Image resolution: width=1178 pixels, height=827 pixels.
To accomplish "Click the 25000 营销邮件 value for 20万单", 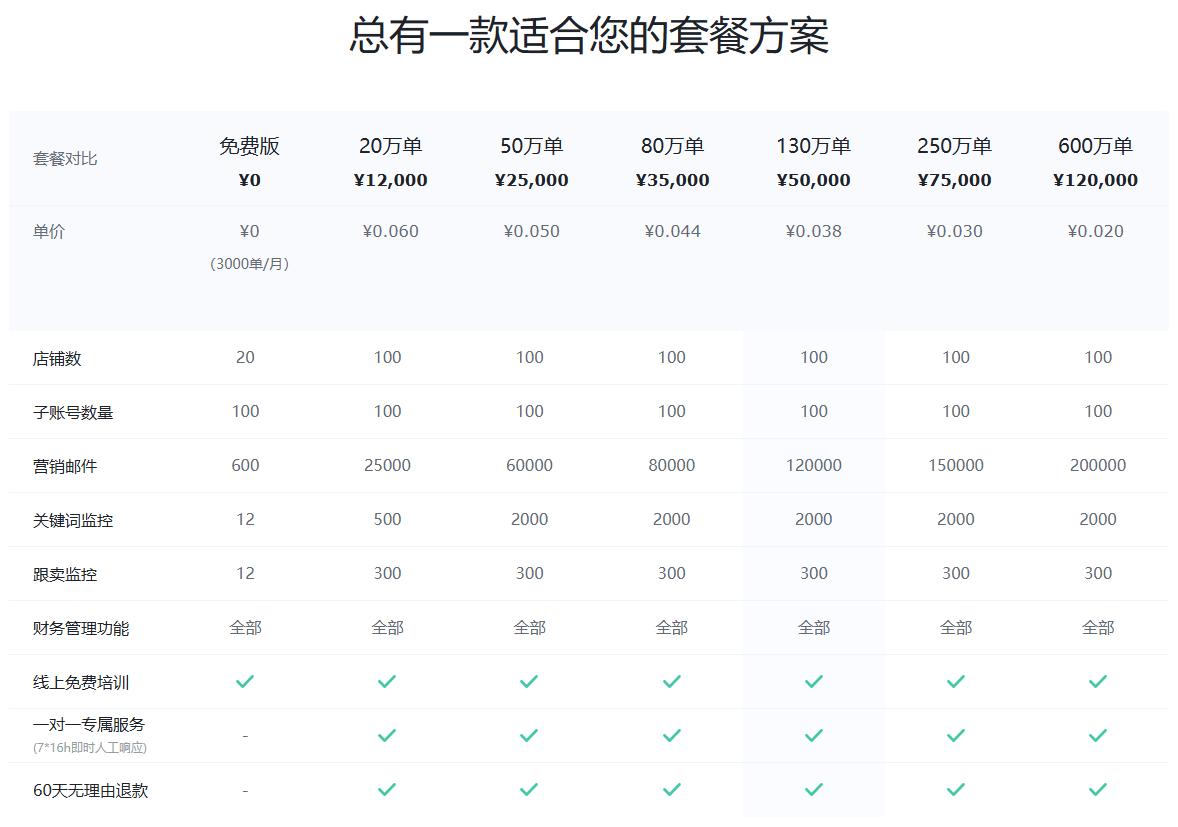I will click(387, 466).
